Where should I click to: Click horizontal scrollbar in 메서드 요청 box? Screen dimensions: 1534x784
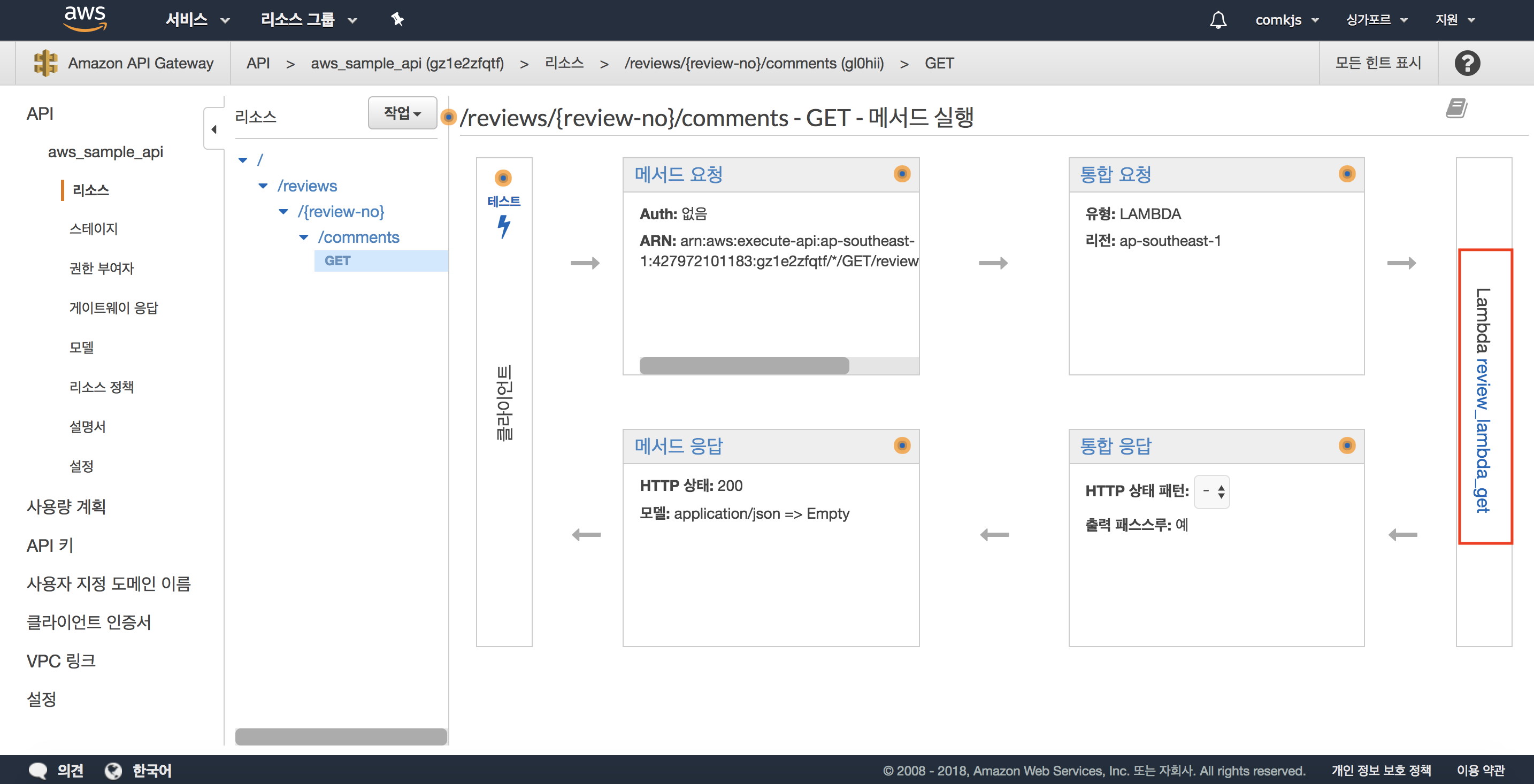pos(744,365)
